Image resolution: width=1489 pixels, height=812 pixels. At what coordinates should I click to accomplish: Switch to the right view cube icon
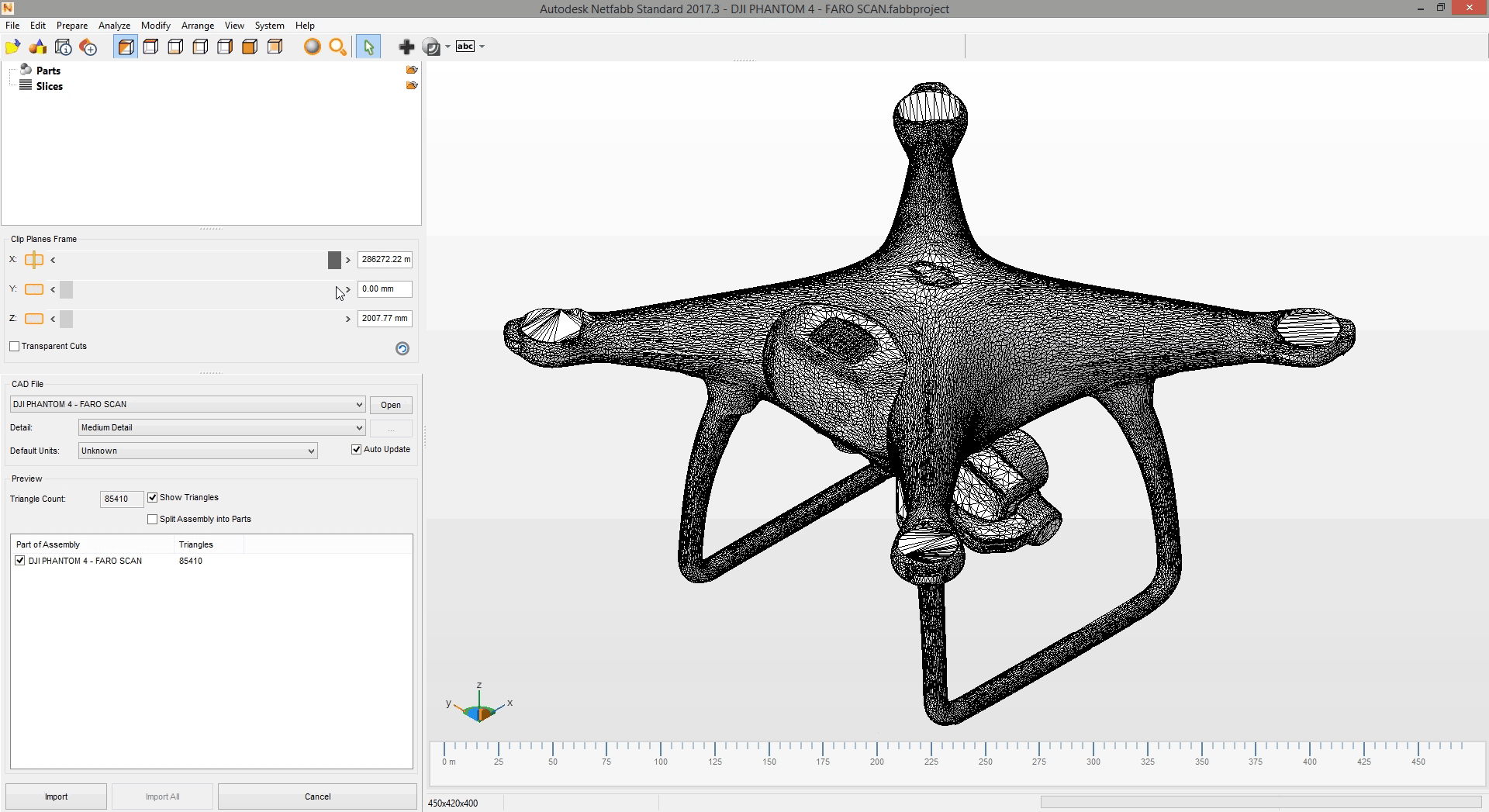(225, 47)
